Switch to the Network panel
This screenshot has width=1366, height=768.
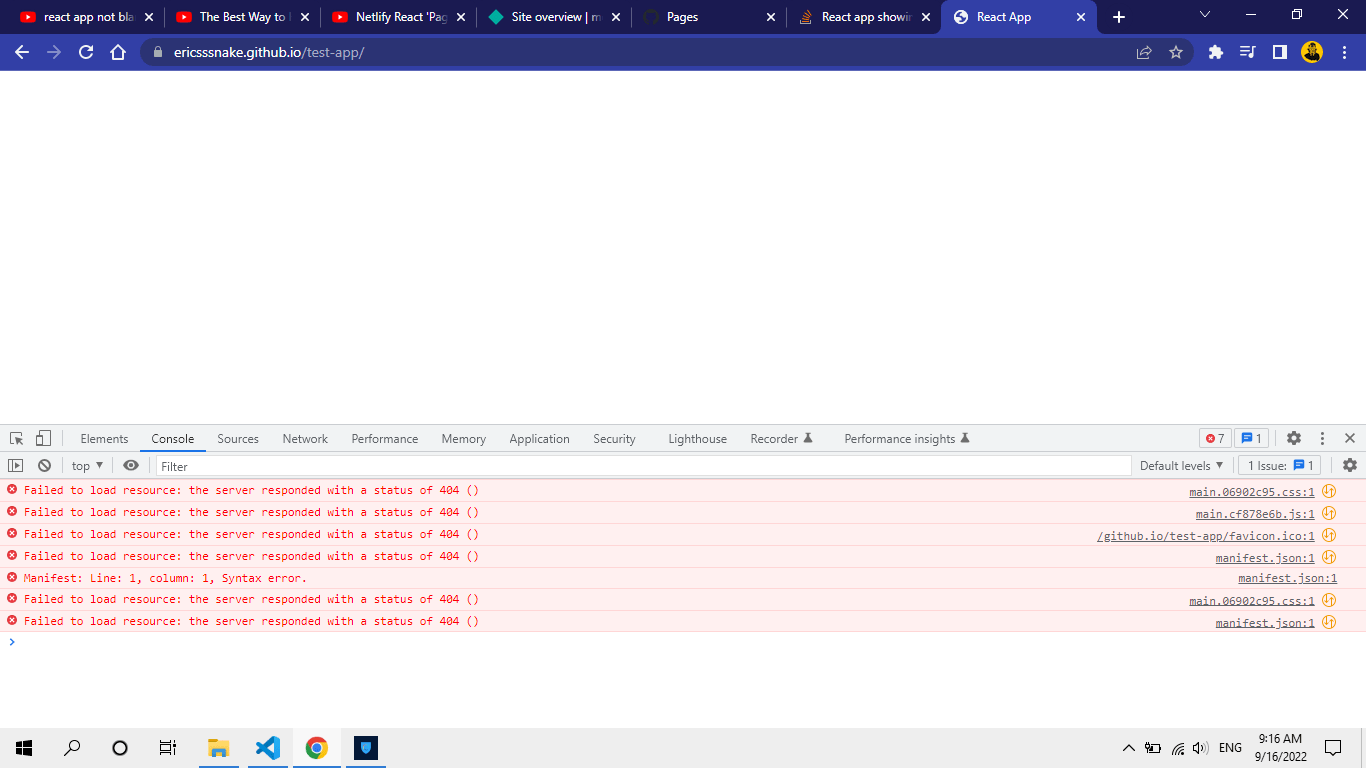click(304, 438)
